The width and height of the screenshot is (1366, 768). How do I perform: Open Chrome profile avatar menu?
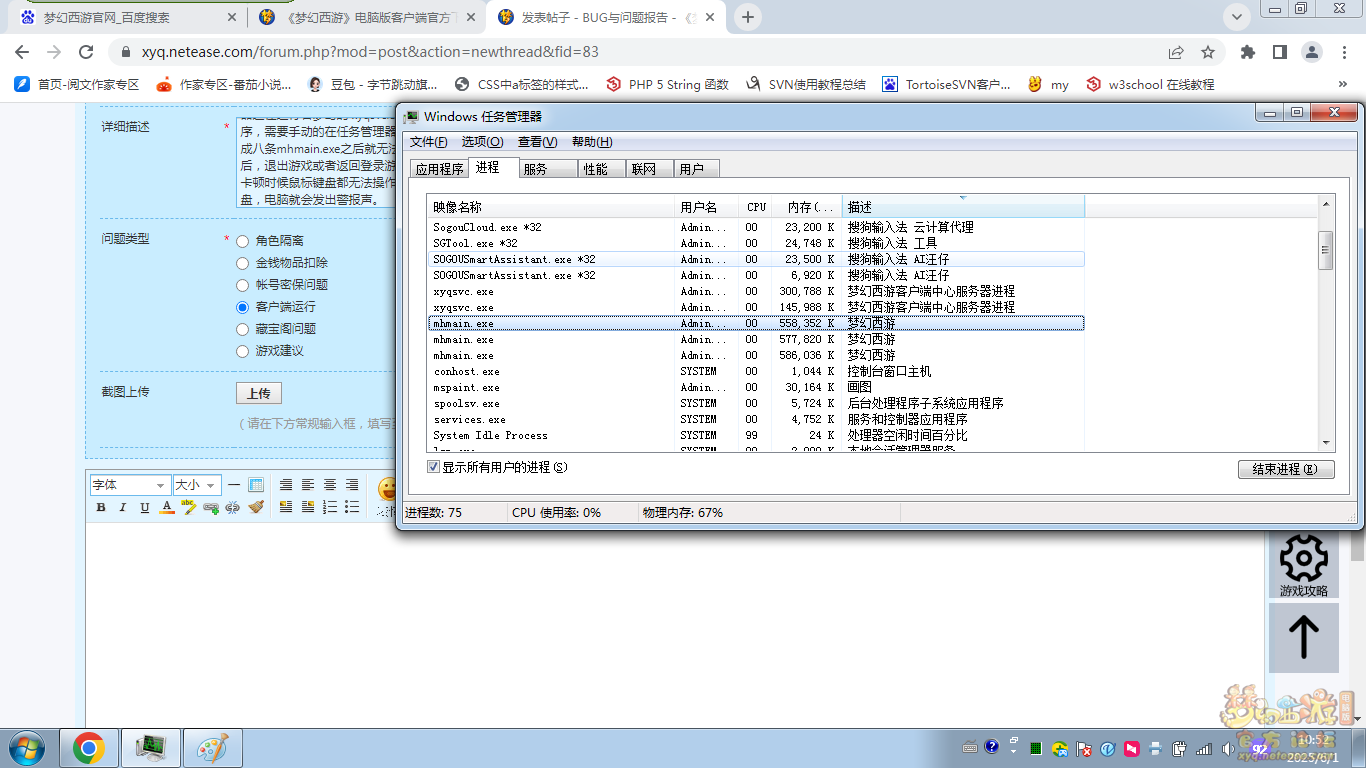pos(1311,52)
